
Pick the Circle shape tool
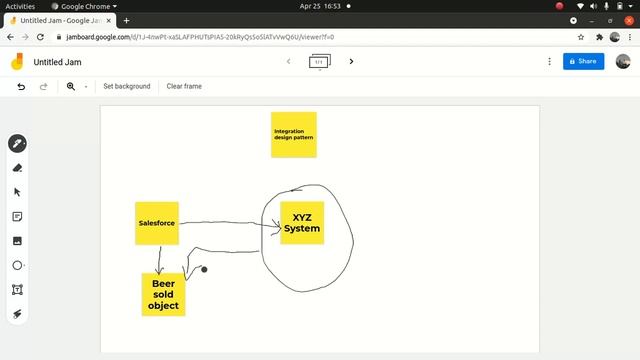pos(17,265)
